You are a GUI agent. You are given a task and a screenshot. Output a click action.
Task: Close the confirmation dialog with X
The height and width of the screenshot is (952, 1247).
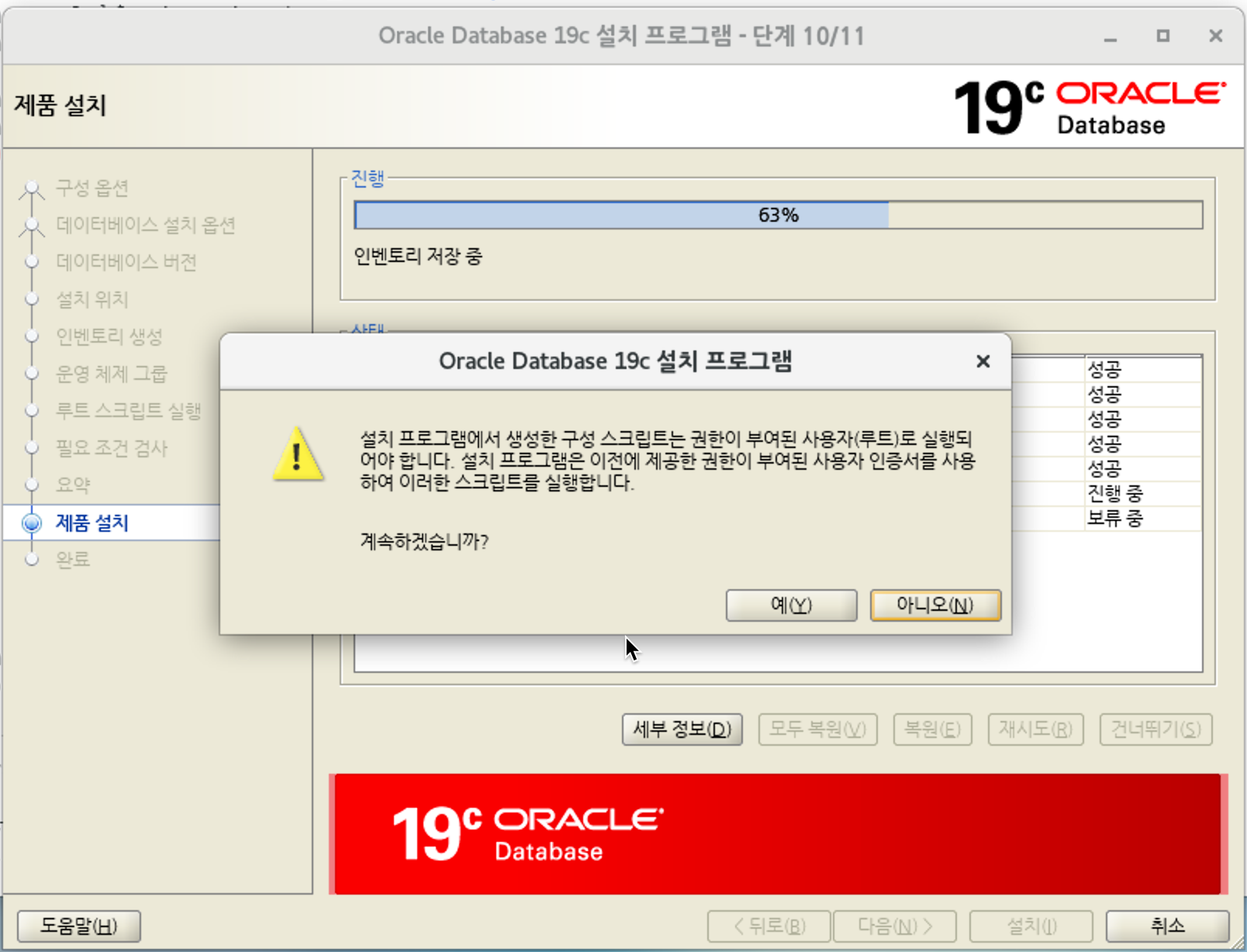(x=983, y=361)
